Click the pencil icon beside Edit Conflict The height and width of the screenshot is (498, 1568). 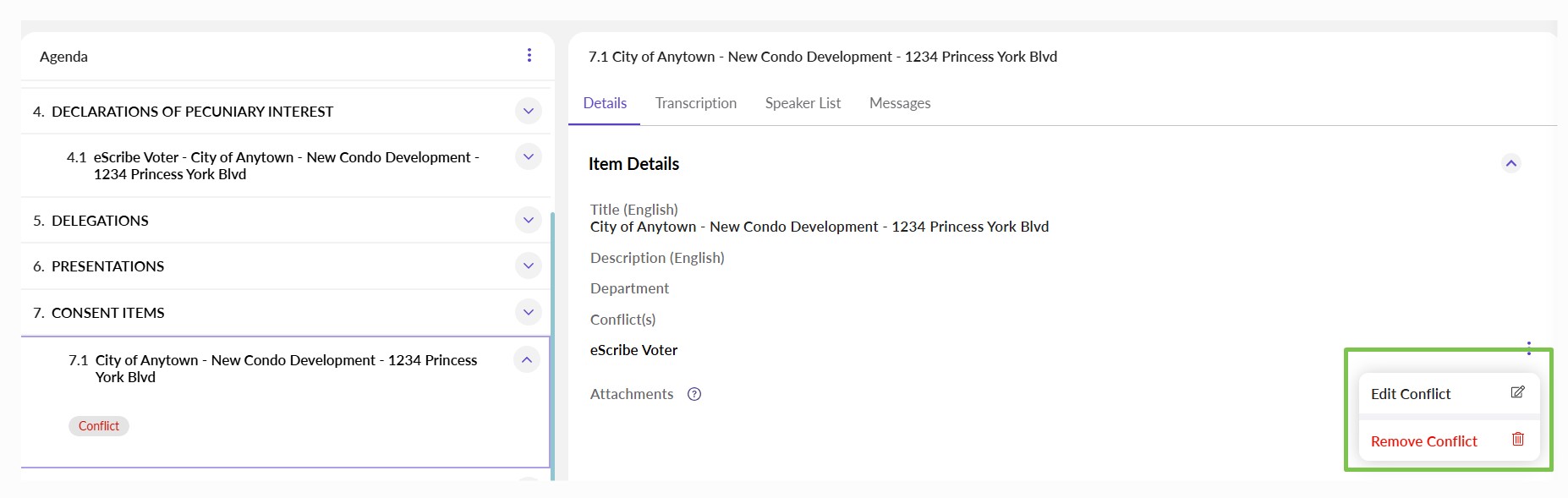[1518, 392]
